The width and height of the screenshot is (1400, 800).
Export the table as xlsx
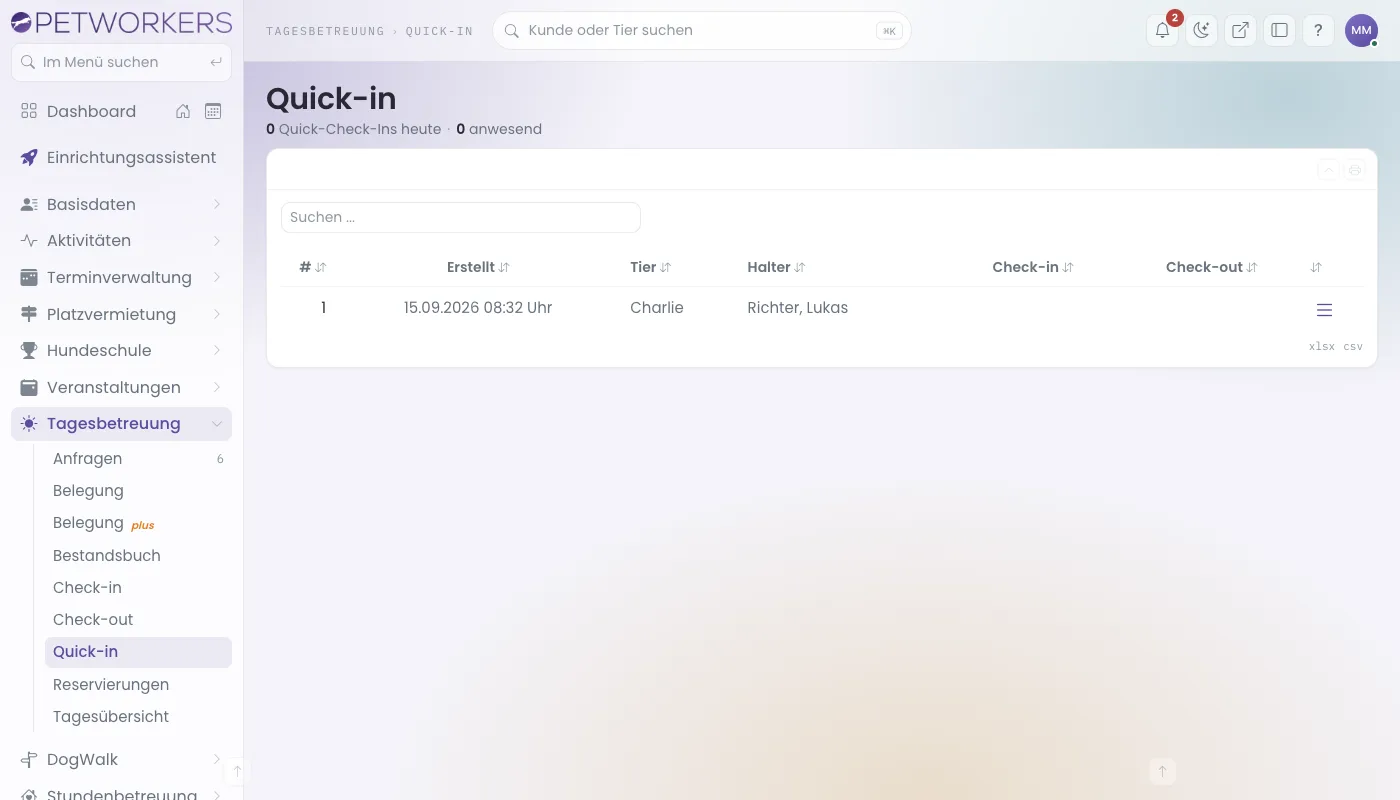pyautogui.click(x=1321, y=347)
